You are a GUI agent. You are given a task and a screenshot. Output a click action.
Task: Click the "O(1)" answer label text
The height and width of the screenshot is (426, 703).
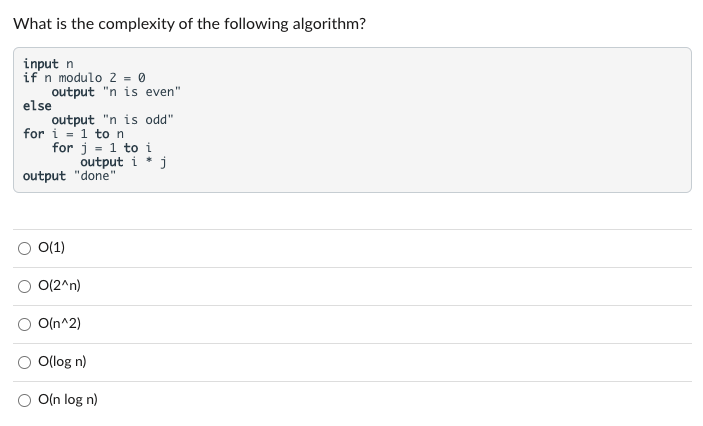(x=52, y=247)
